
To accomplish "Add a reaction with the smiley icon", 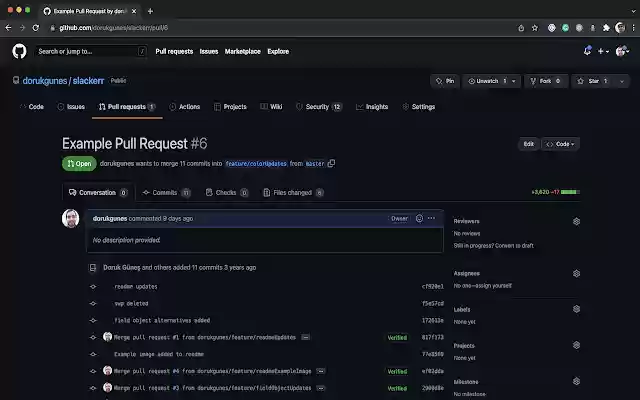I will coord(419,218).
